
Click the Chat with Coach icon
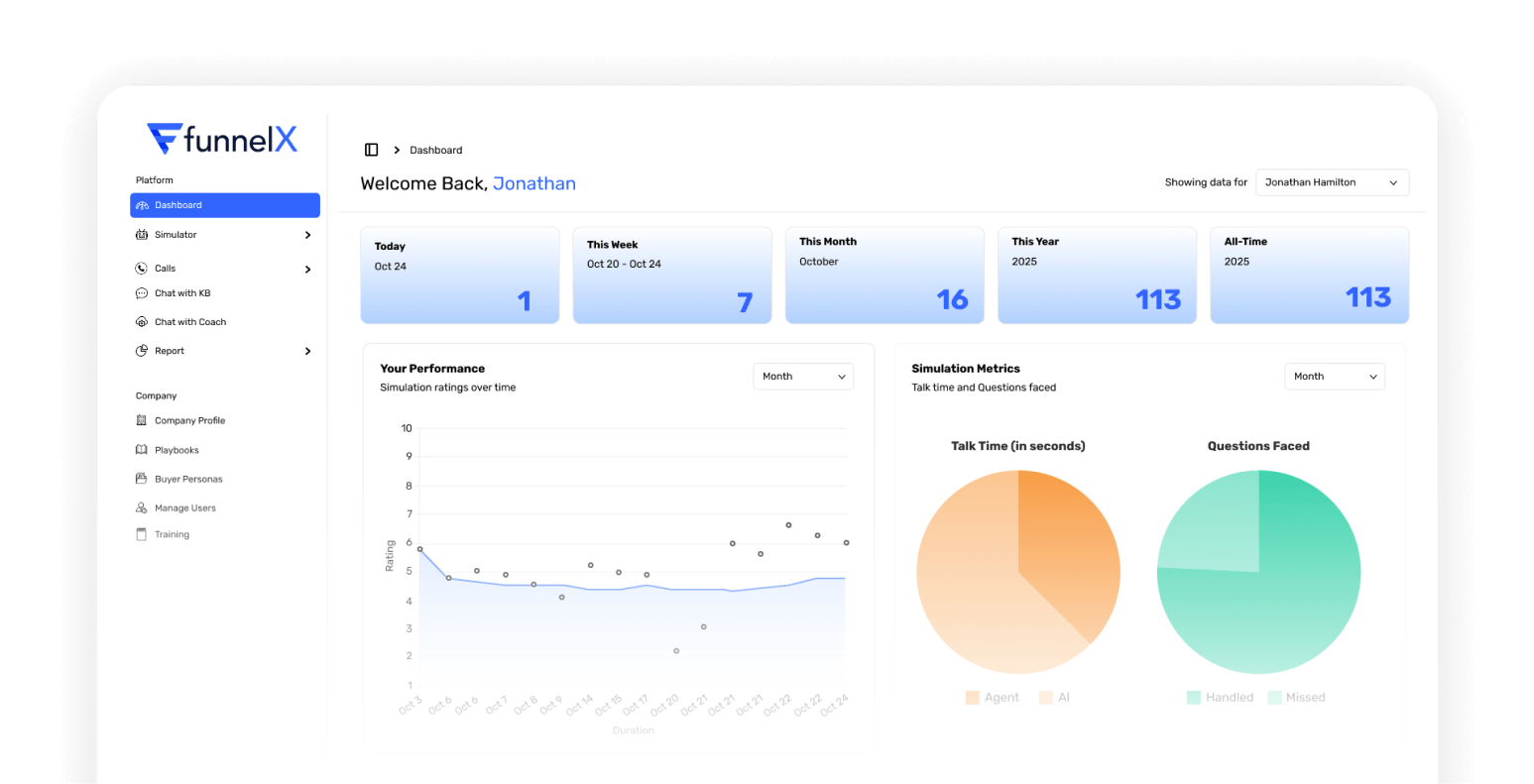point(142,322)
